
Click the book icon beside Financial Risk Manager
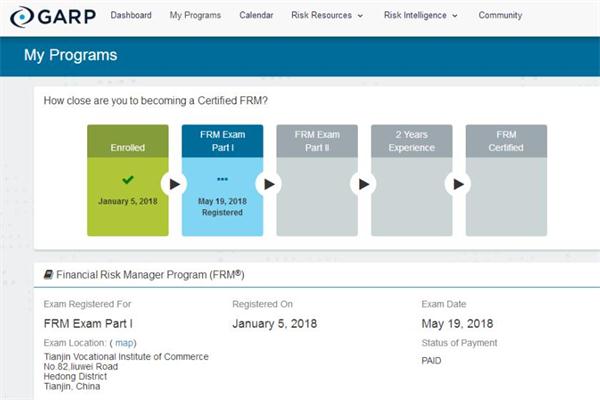tap(48, 274)
